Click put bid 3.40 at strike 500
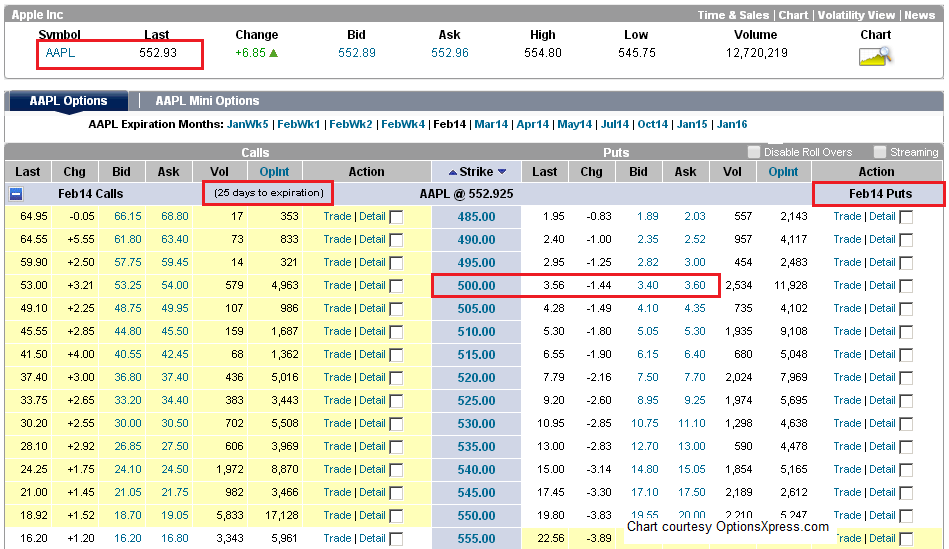949x549 pixels. pos(648,285)
